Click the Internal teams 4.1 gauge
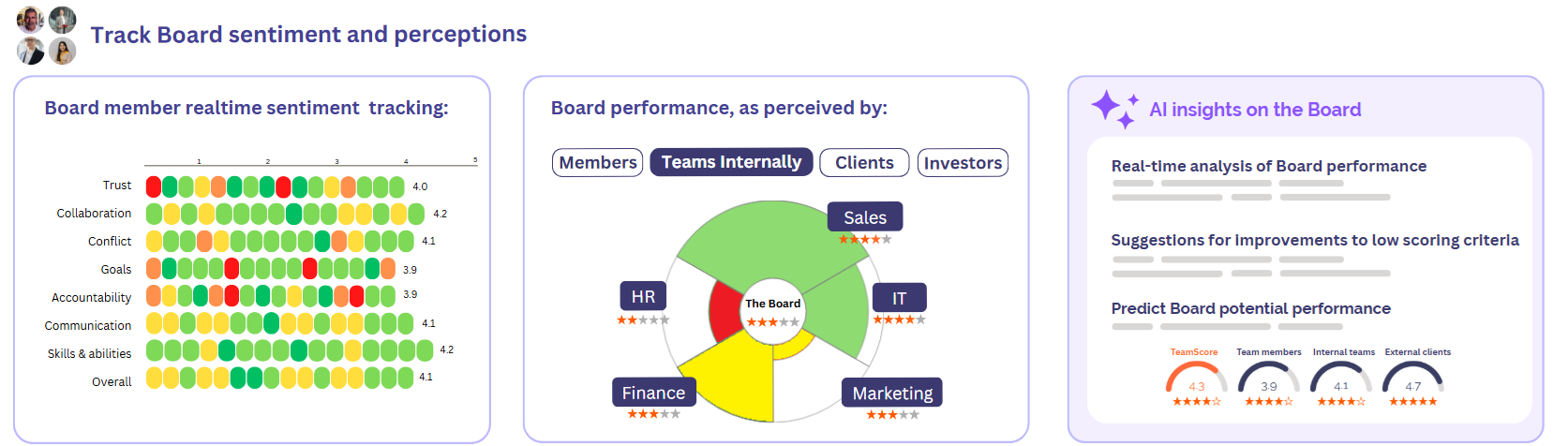This screenshot has height=446, width=1568. (1341, 379)
